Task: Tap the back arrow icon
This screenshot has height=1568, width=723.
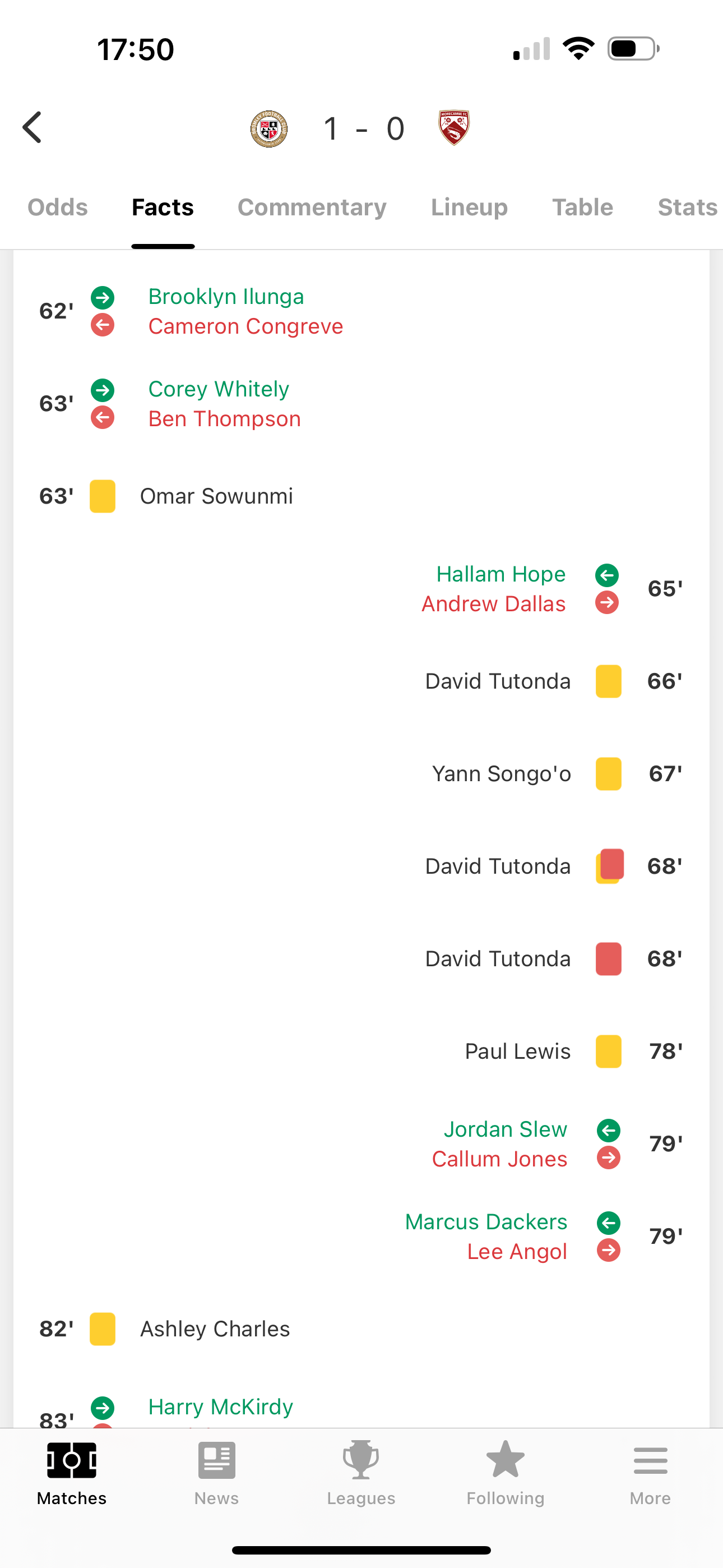Action: [x=33, y=128]
